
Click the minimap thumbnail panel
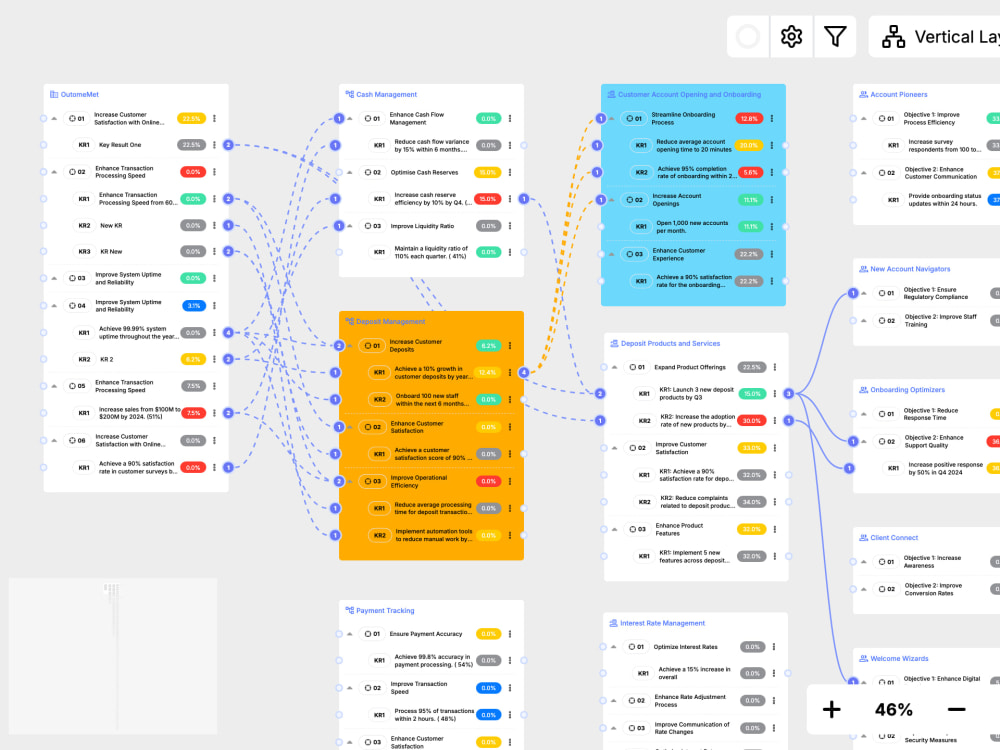click(x=113, y=656)
